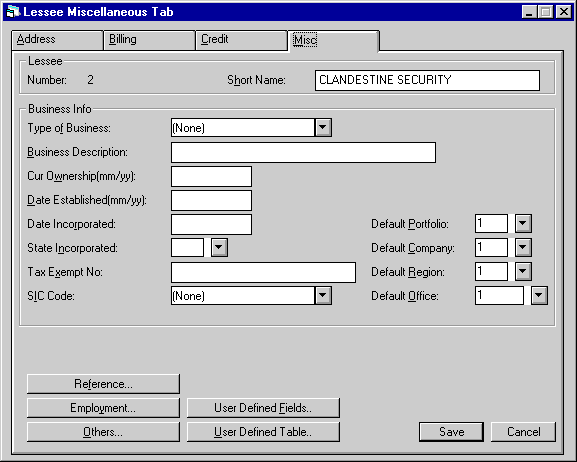Expand the Default Company dropdown arrow
This screenshot has width=577, height=462.
[x=523, y=247]
